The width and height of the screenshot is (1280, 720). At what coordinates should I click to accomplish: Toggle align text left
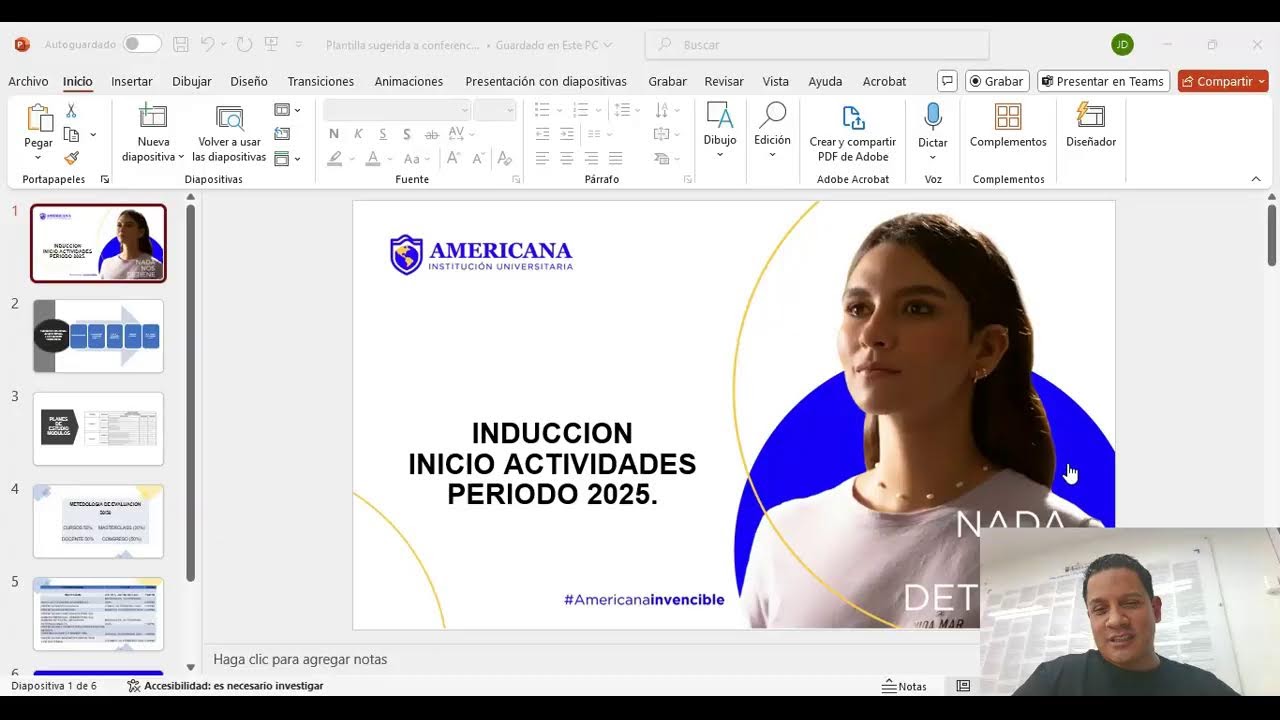(543, 158)
